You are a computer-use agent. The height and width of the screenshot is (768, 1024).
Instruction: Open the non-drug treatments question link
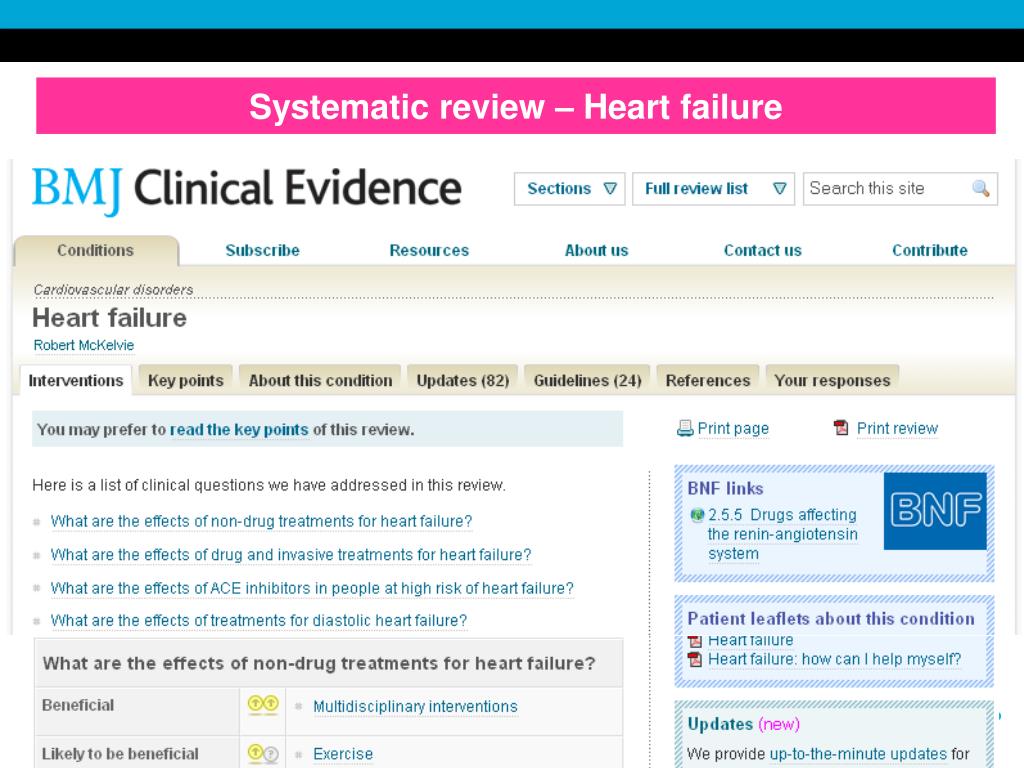261,521
